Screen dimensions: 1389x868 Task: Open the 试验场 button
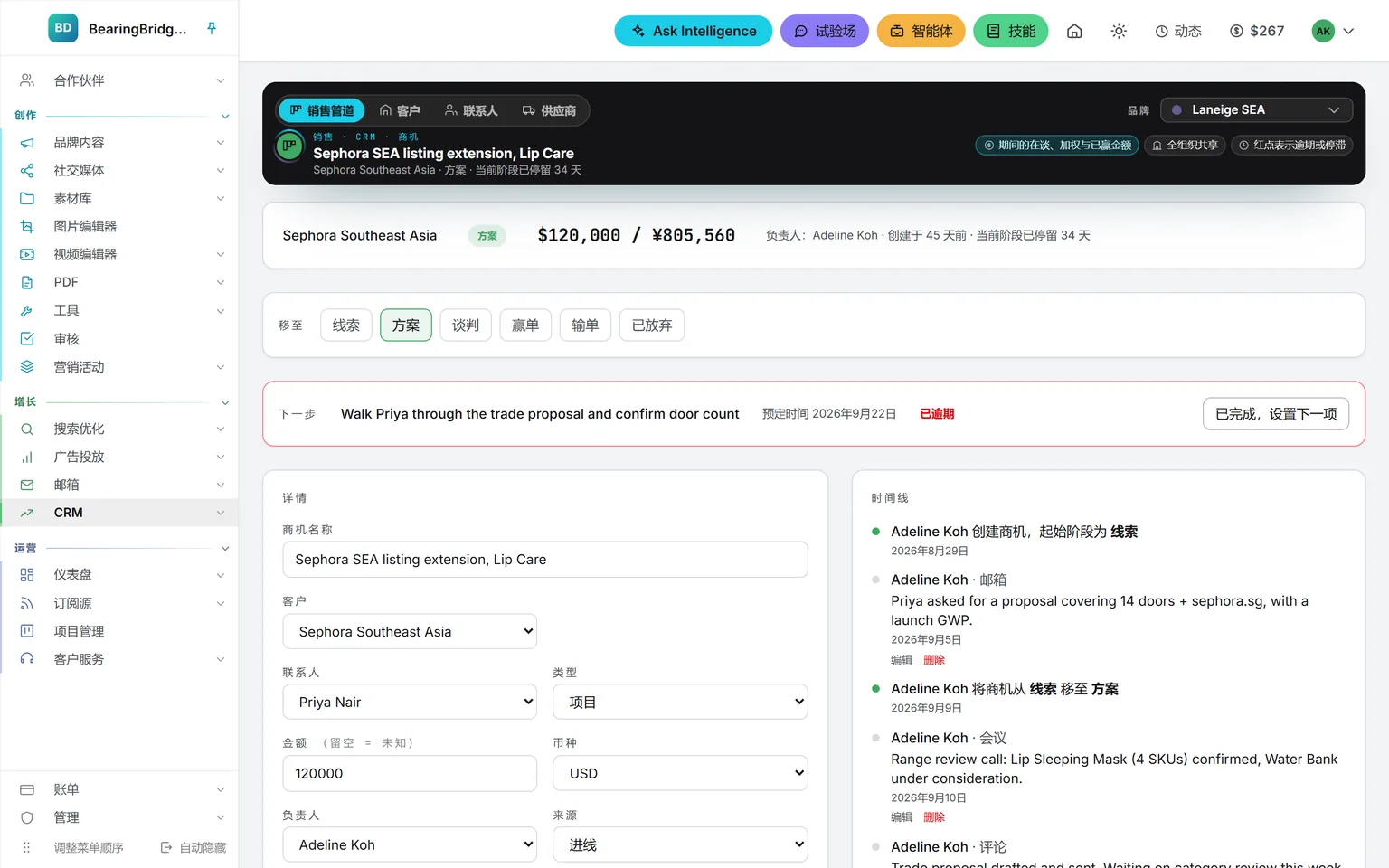click(x=825, y=31)
